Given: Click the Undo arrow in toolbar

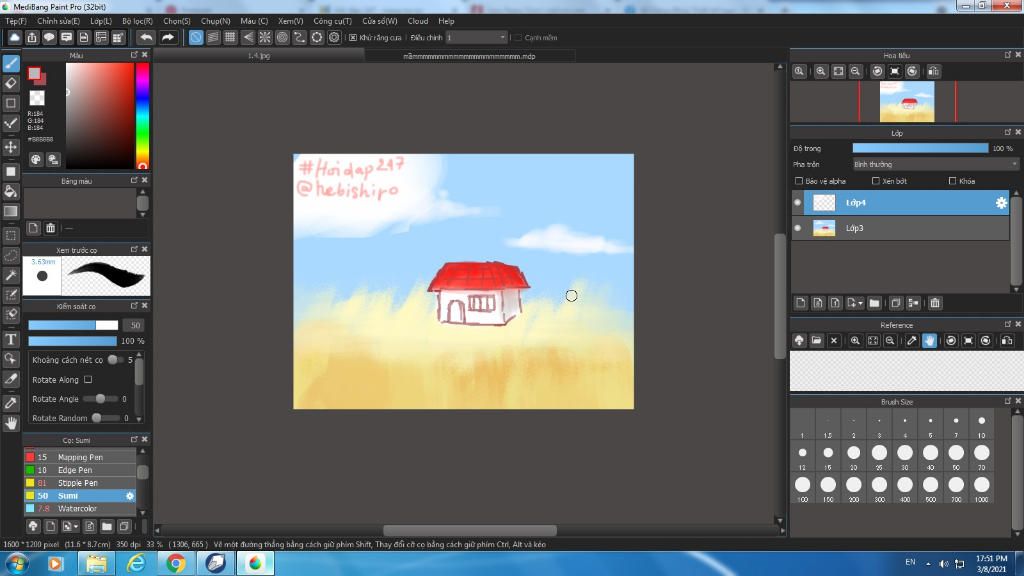Looking at the screenshot, I should (146, 37).
